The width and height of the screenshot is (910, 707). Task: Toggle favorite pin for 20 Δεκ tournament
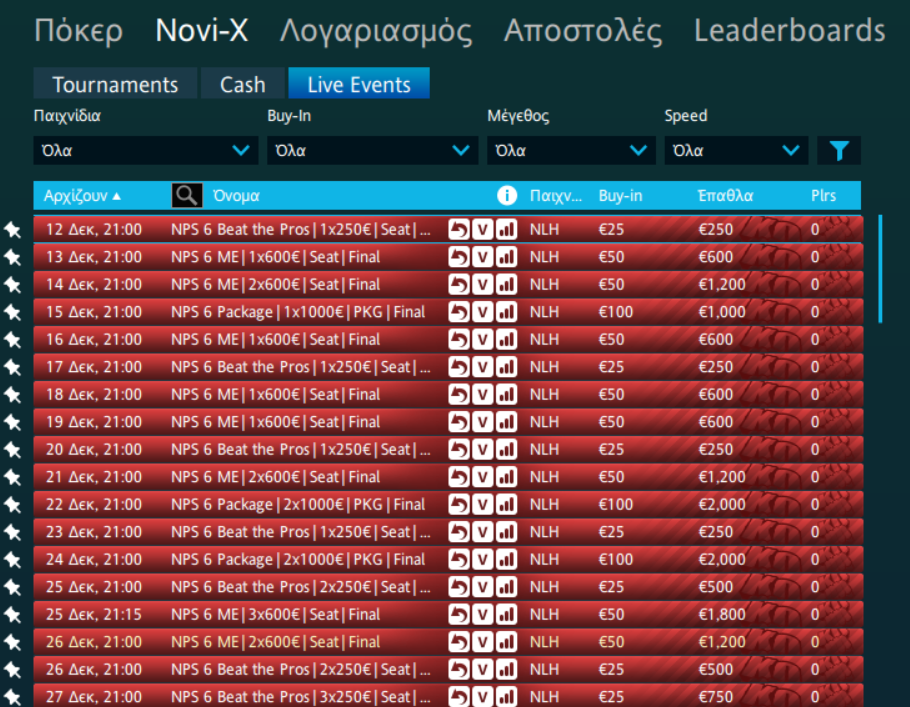pyautogui.click(x=13, y=449)
